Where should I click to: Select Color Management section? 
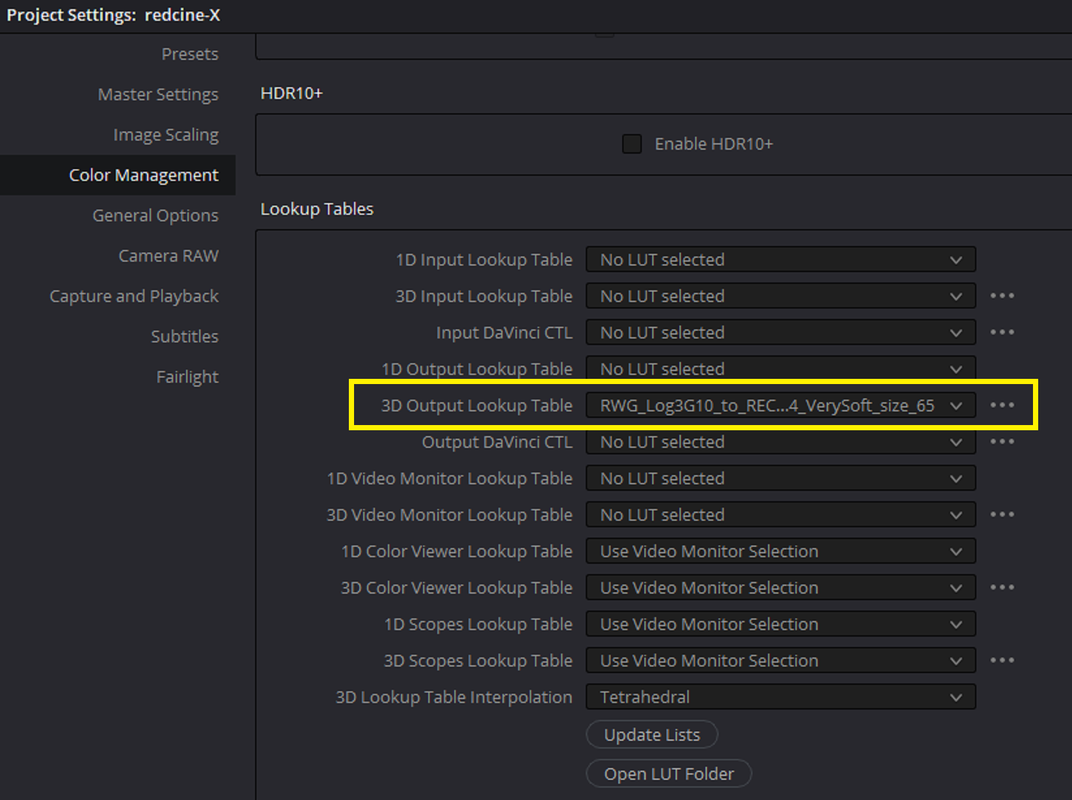coord(118,175)
